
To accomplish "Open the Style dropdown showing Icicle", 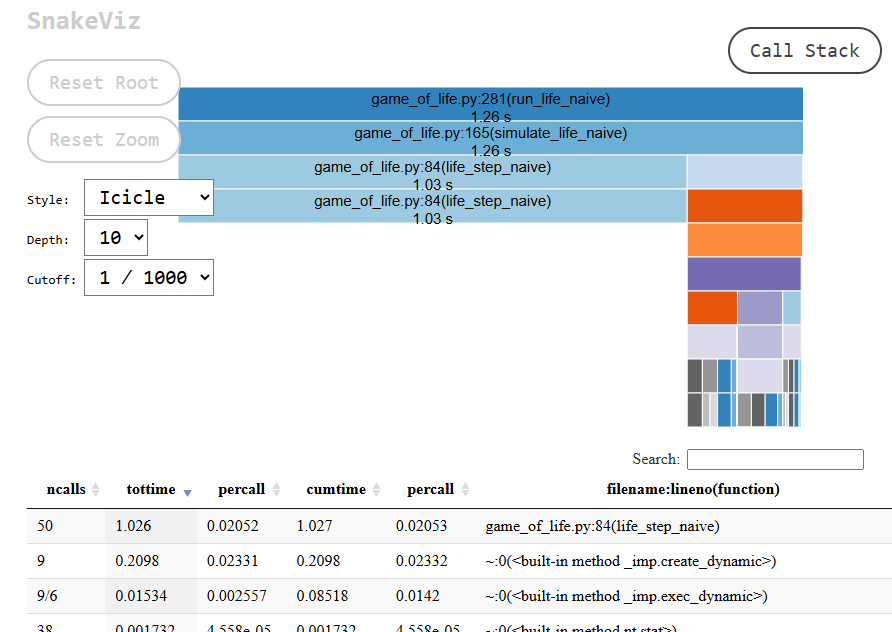I will [x=149, y=197].
